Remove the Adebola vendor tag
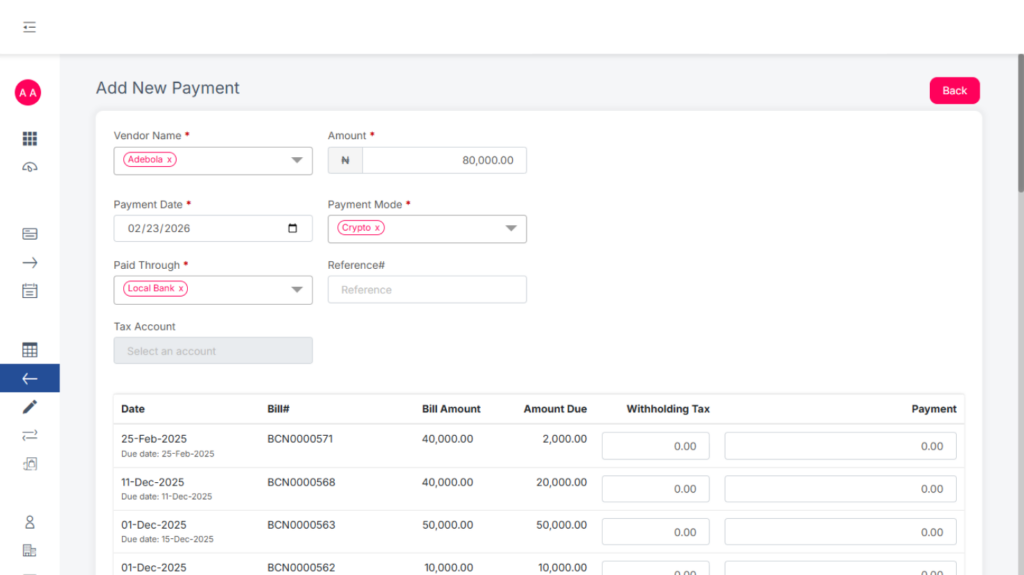 [170, 160]
